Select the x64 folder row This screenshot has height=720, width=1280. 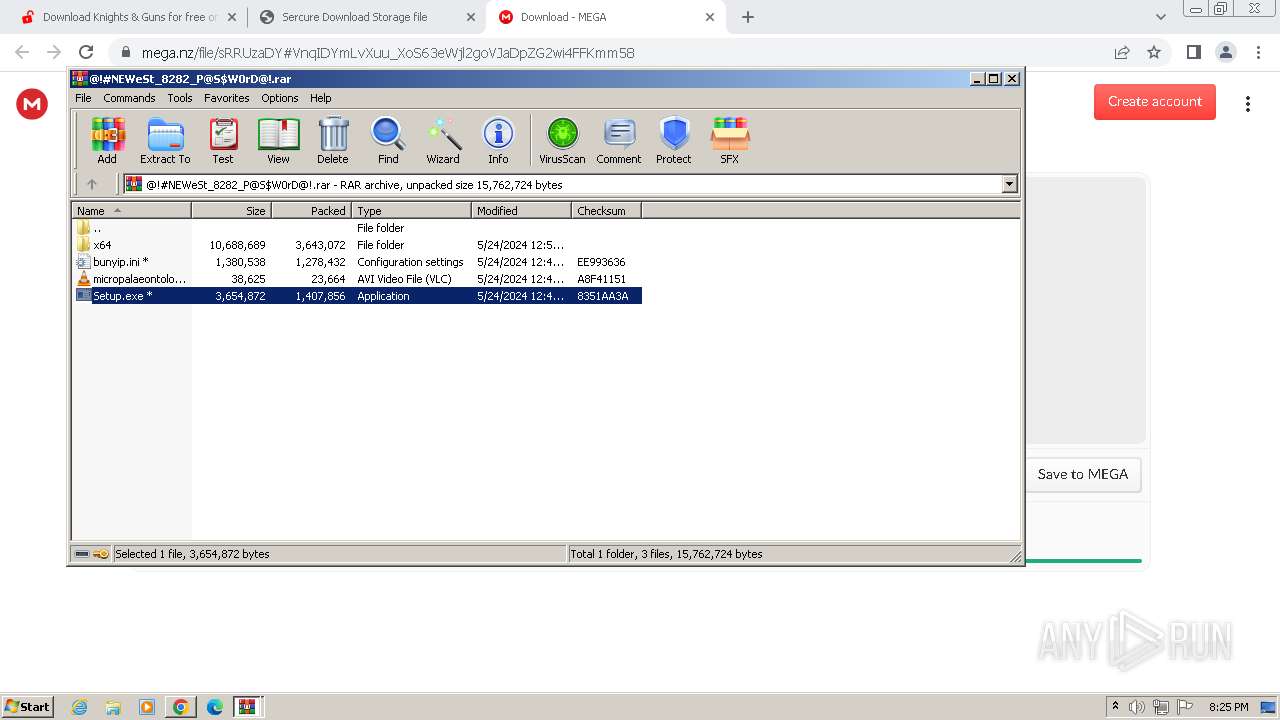pyautogui.click(x=357, y=245)
